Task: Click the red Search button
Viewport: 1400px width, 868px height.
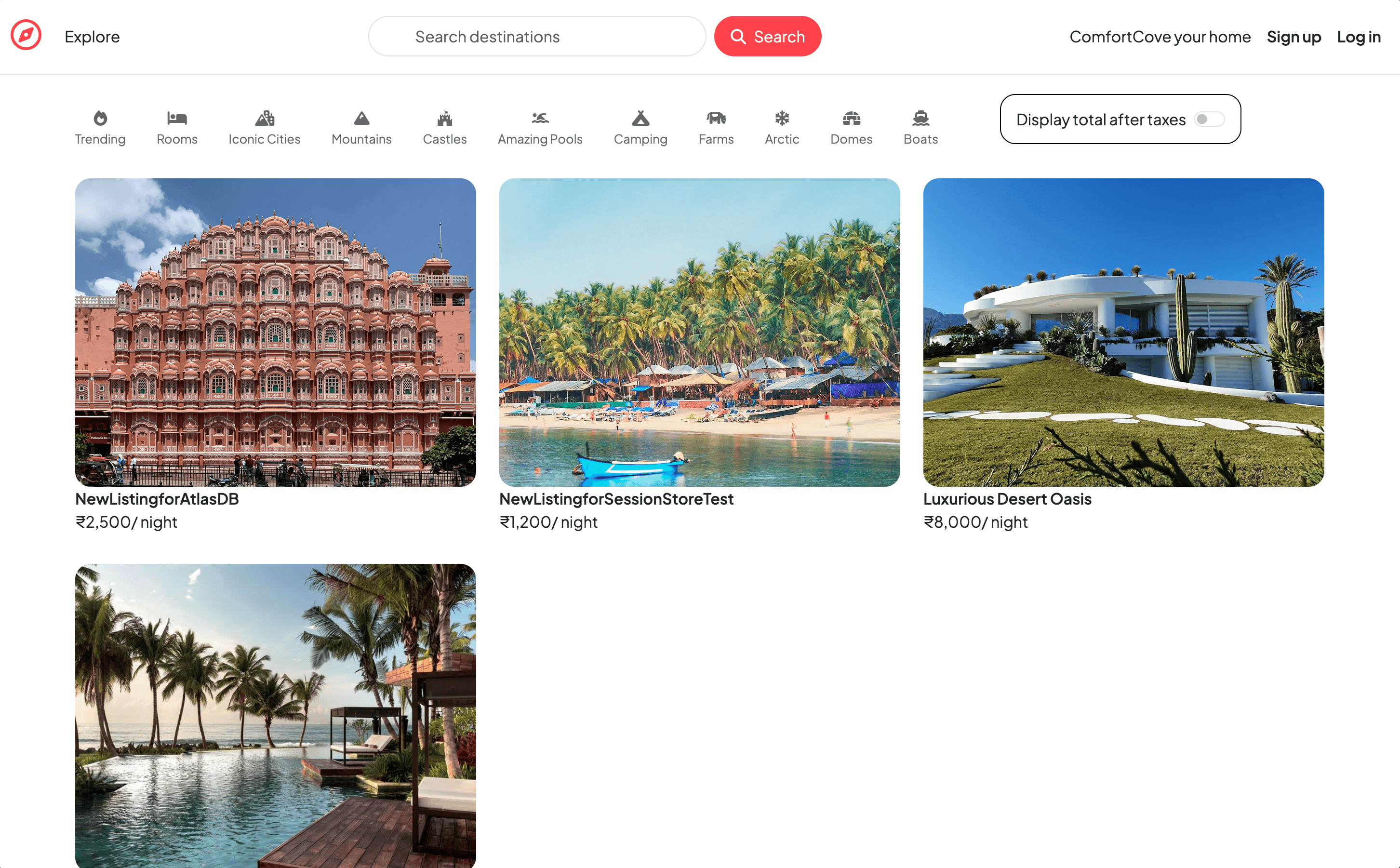Action: pyautogui.click(x=767, y=36)
